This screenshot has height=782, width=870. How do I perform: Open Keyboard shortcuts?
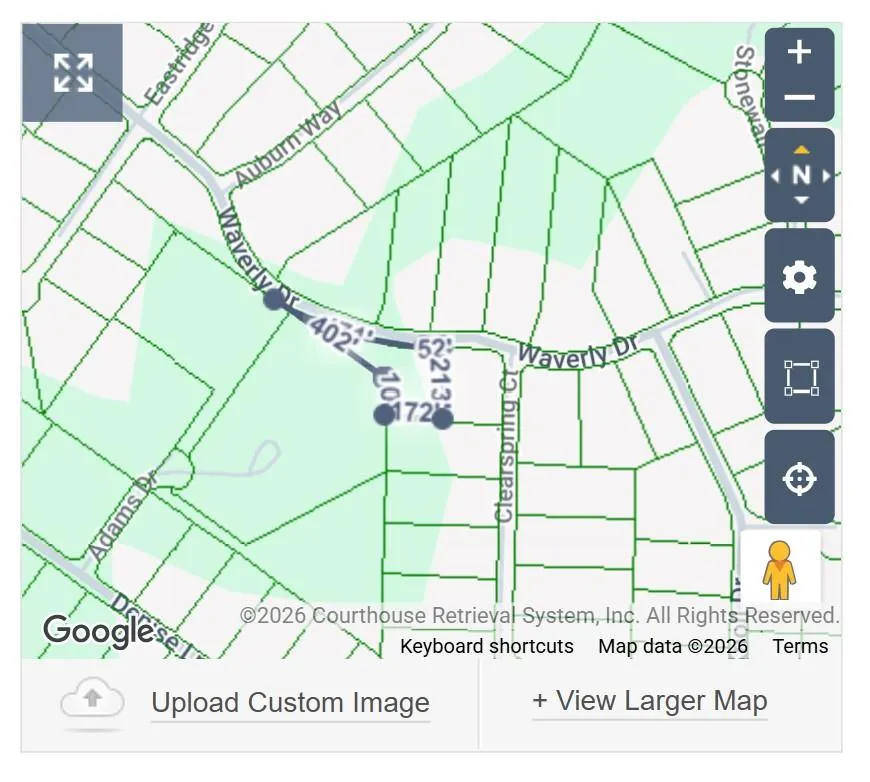pyautogui.click(x=487, y=646)
